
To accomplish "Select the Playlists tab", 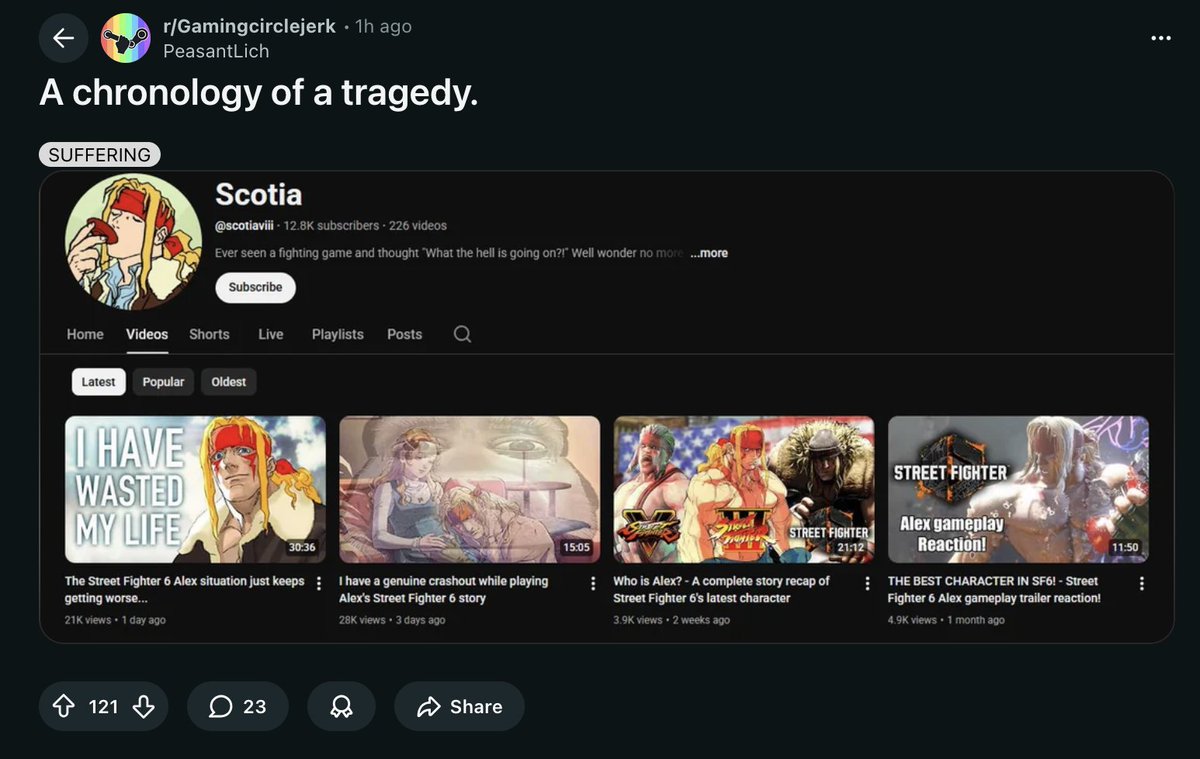I will (337, 335).
